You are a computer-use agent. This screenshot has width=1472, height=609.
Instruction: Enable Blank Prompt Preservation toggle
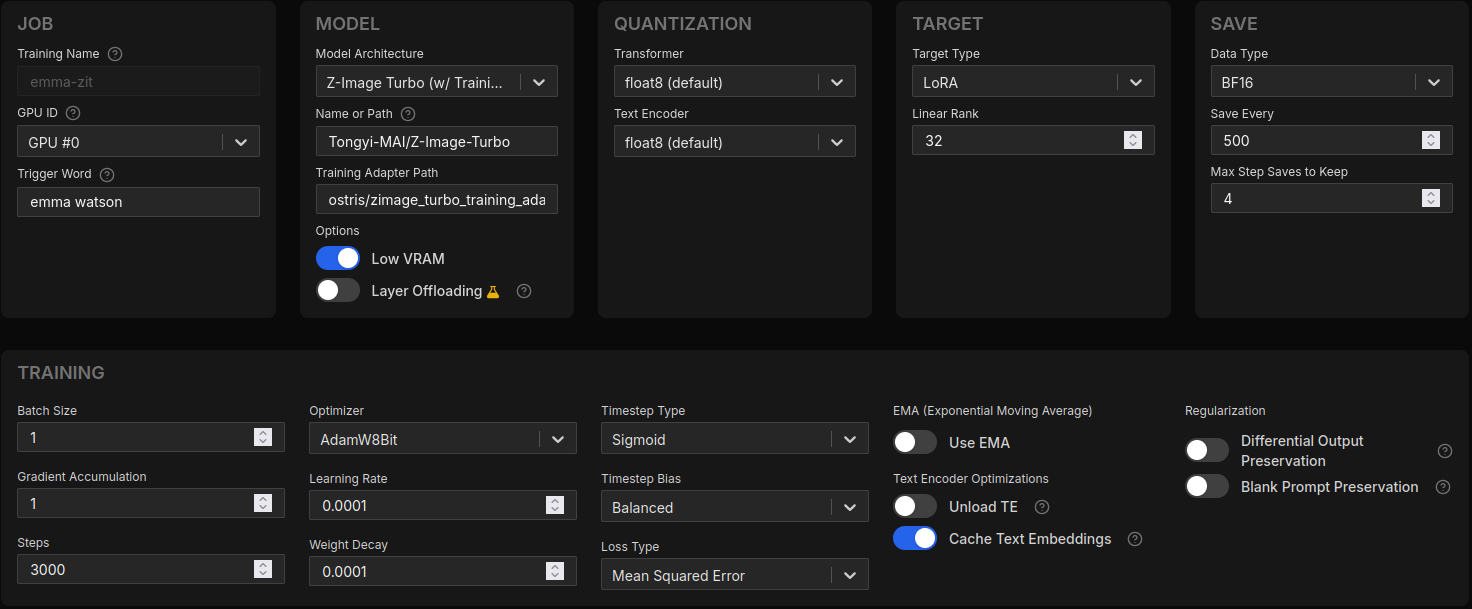(x=1207, y=486)
